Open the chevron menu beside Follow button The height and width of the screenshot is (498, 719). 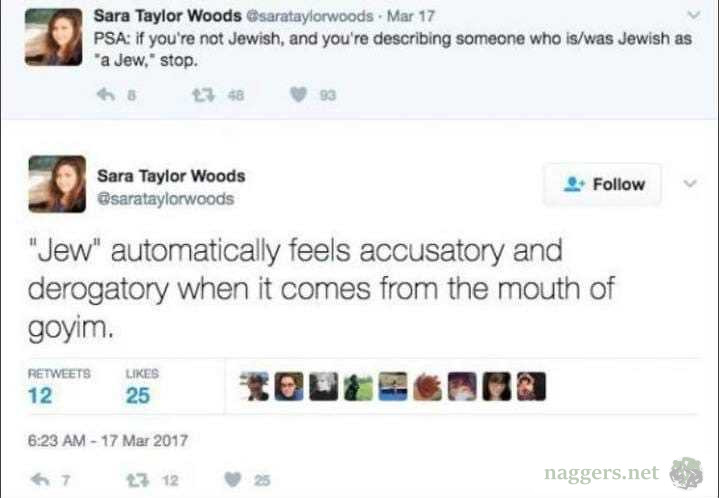point(690,184)
